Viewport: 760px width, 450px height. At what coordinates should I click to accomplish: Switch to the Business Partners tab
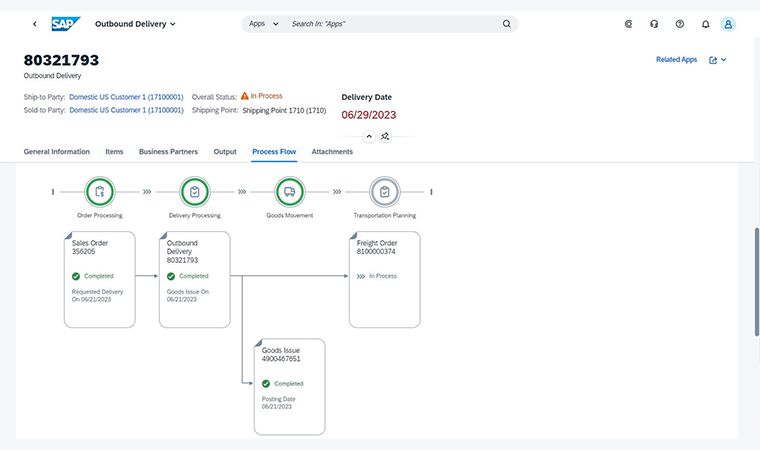tap(168, 152)
